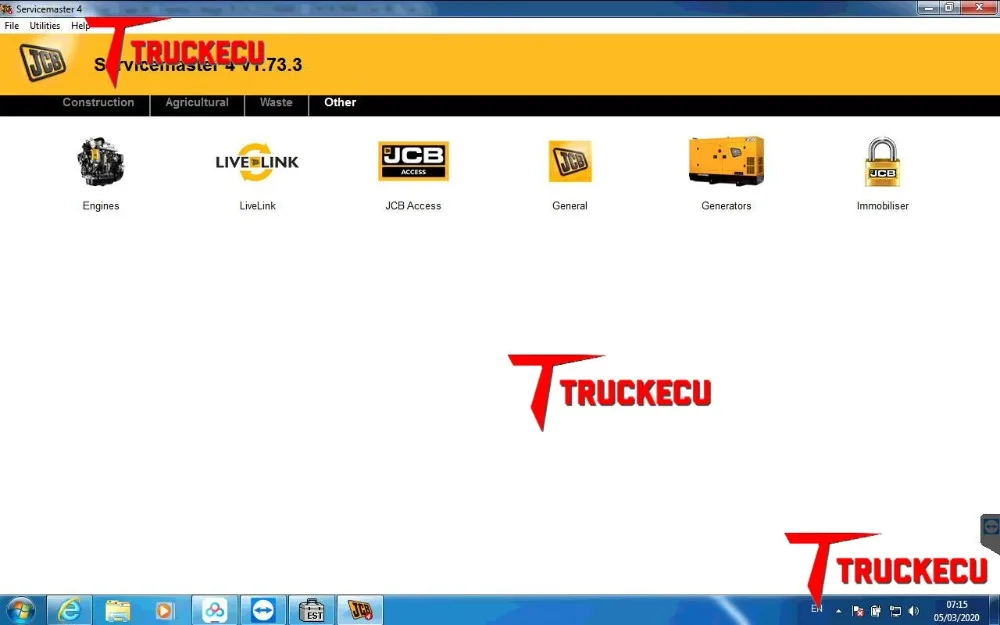Click the General label text
Screen dimensions: 1000x625
570,206
